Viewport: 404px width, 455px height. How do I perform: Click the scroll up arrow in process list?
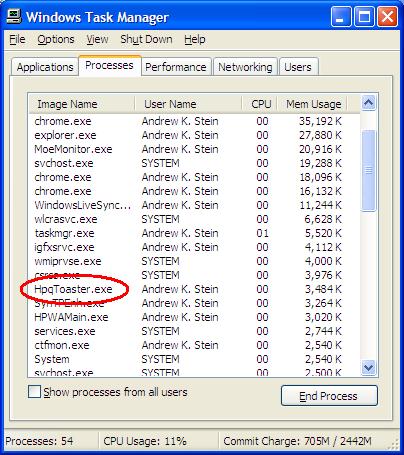(368, 103)
